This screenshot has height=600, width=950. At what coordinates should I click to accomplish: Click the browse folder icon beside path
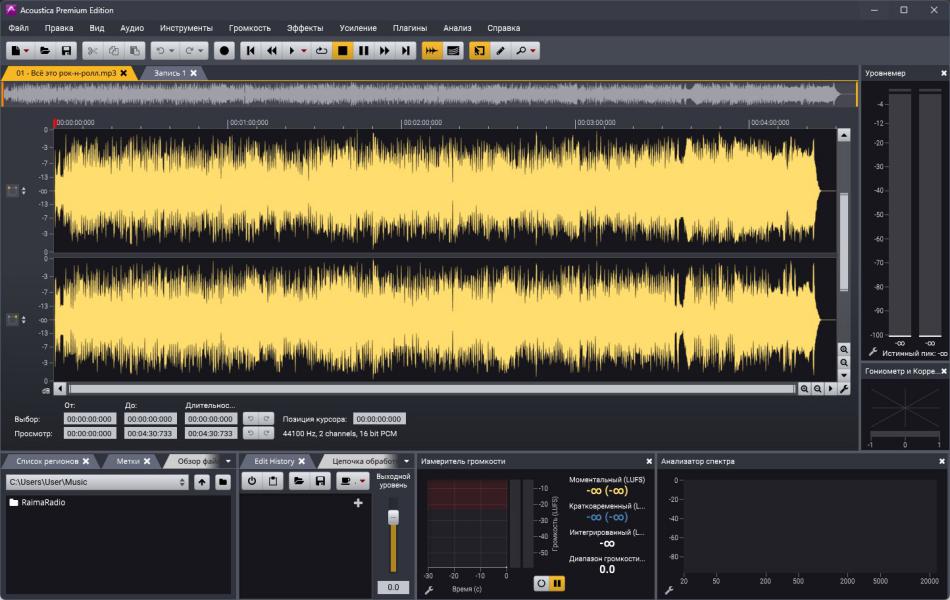[x=223, y=482]
